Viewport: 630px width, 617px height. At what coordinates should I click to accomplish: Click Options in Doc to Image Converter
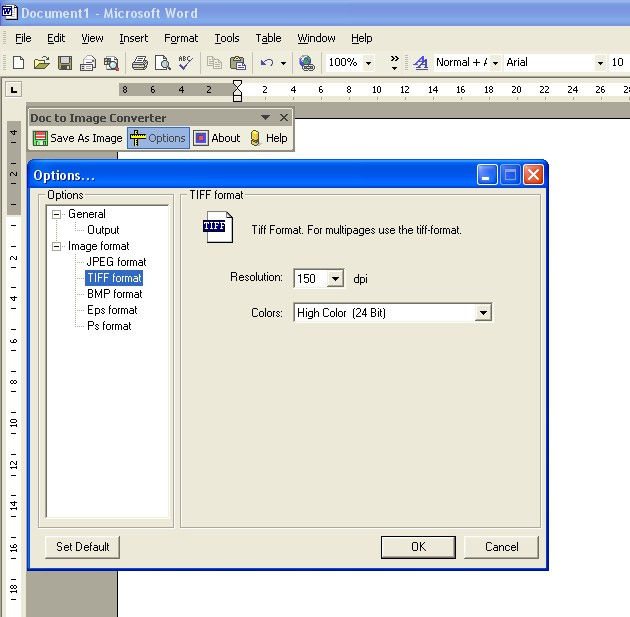(x=158, y=138)
